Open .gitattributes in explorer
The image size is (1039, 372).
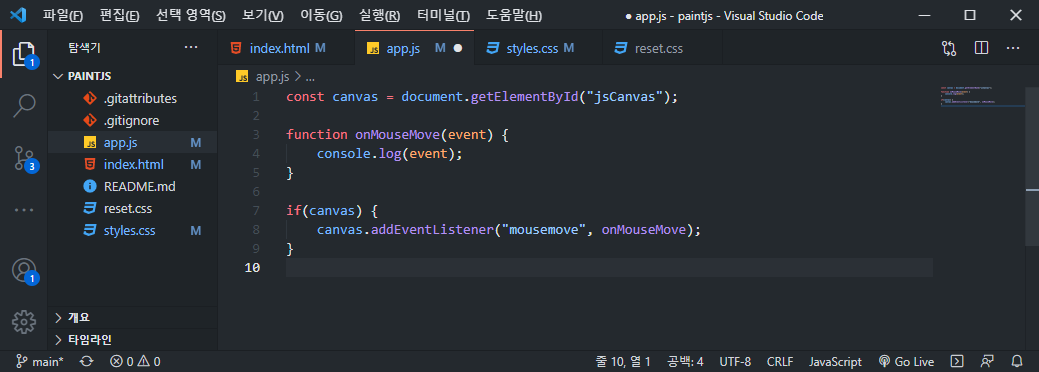coord(133,99)
